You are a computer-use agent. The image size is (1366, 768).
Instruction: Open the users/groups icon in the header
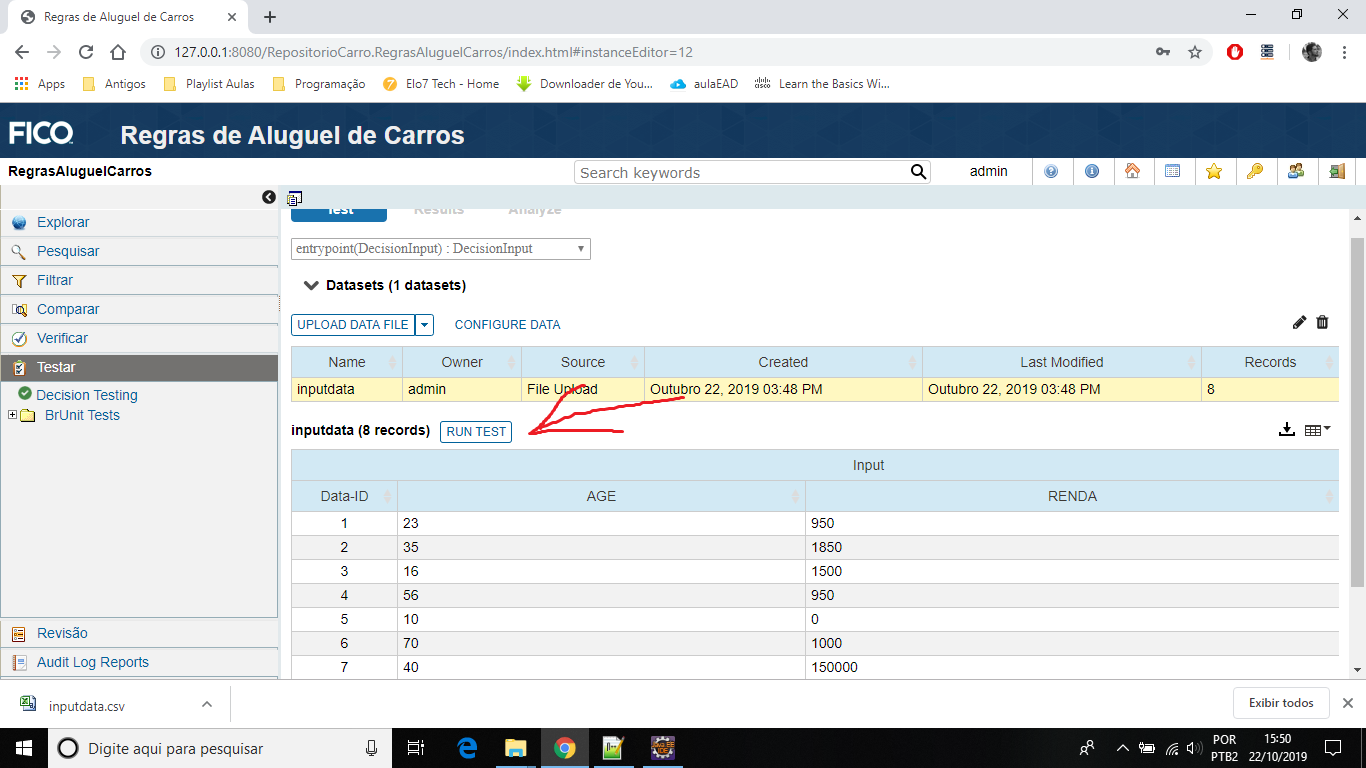(x=1296, y=171)
